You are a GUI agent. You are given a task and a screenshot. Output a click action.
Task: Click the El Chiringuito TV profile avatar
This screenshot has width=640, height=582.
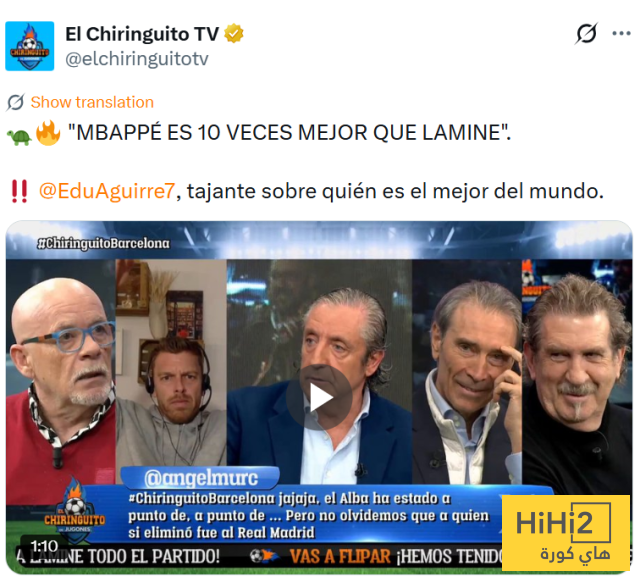[29, 46]
